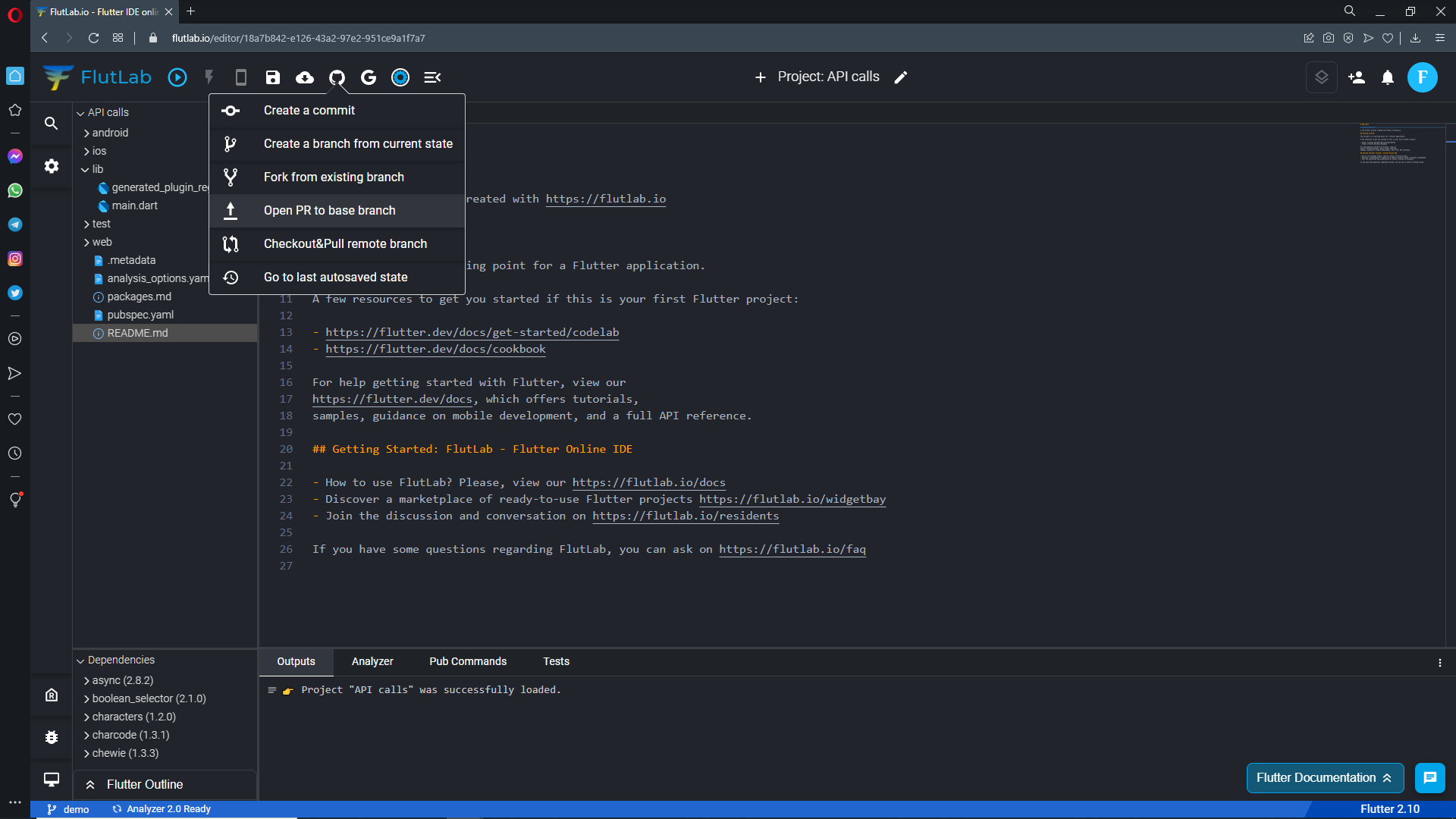Click the monitor icon in the sidebar
1456x819 pixels.
[x=52, y=780]
